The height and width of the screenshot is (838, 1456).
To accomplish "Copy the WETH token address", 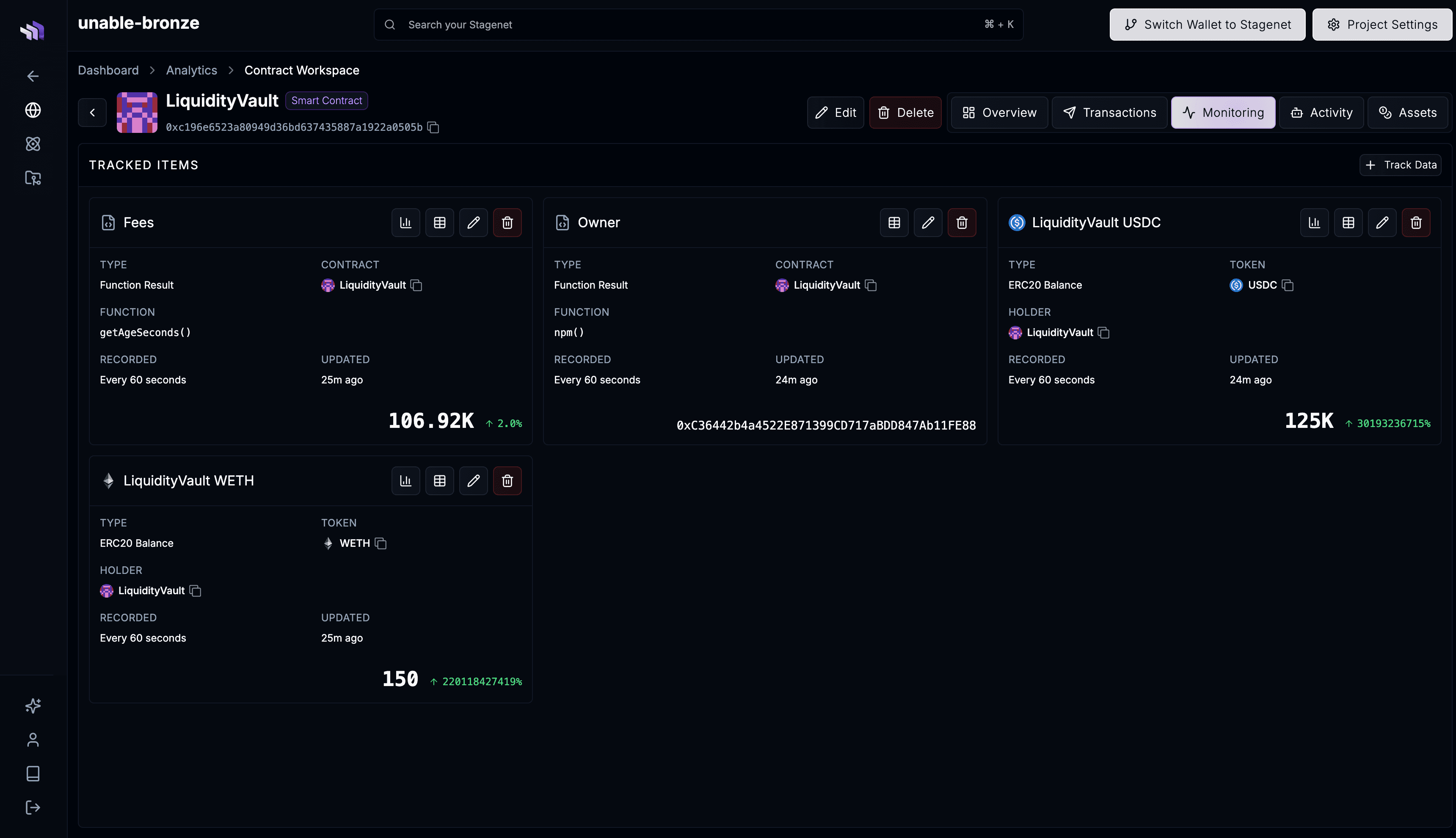I will point(381,543).
